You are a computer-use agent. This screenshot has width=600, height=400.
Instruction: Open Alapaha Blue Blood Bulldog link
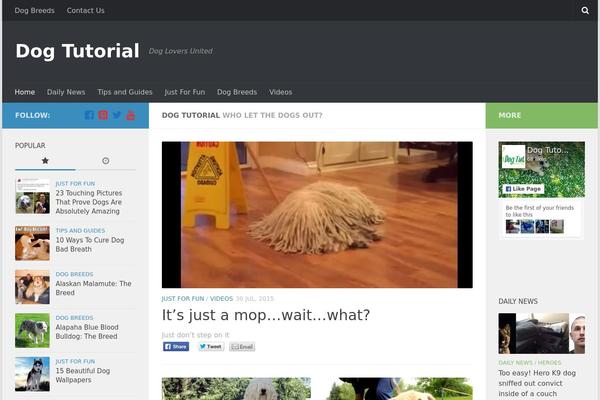tap(87, 332)
